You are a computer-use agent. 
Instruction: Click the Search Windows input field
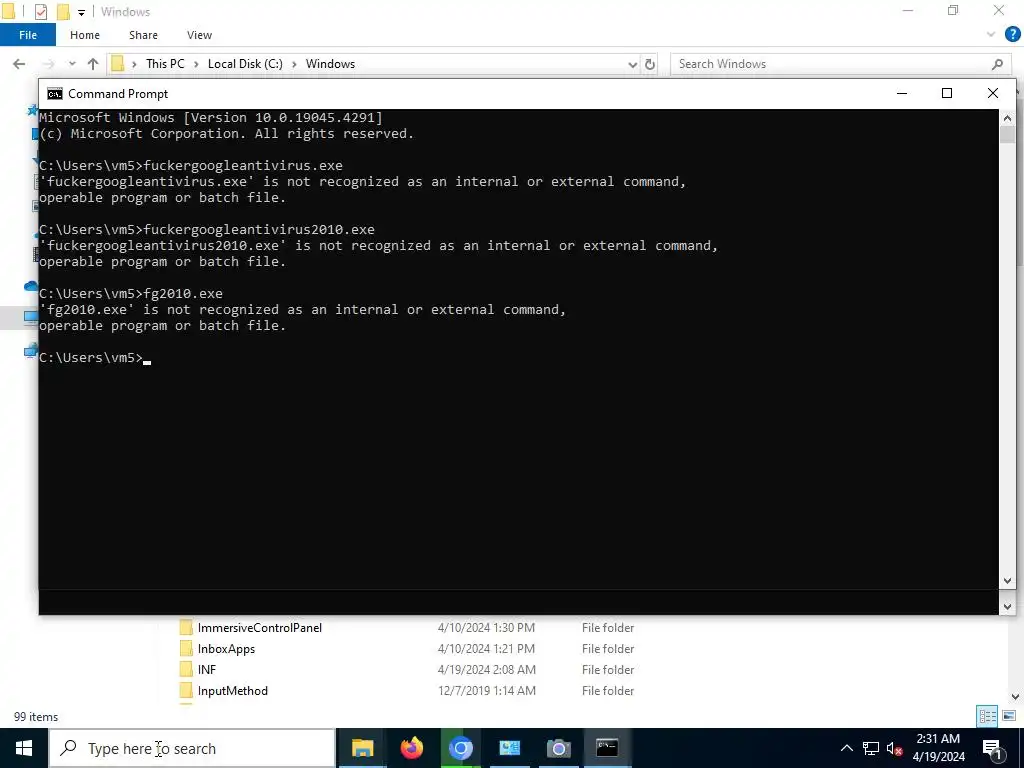click(839, 64)
